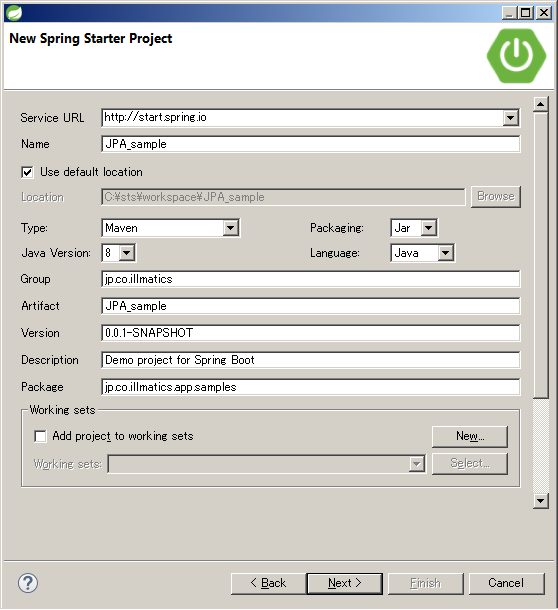Expand the Language Java dropdown

coord(446,253)
